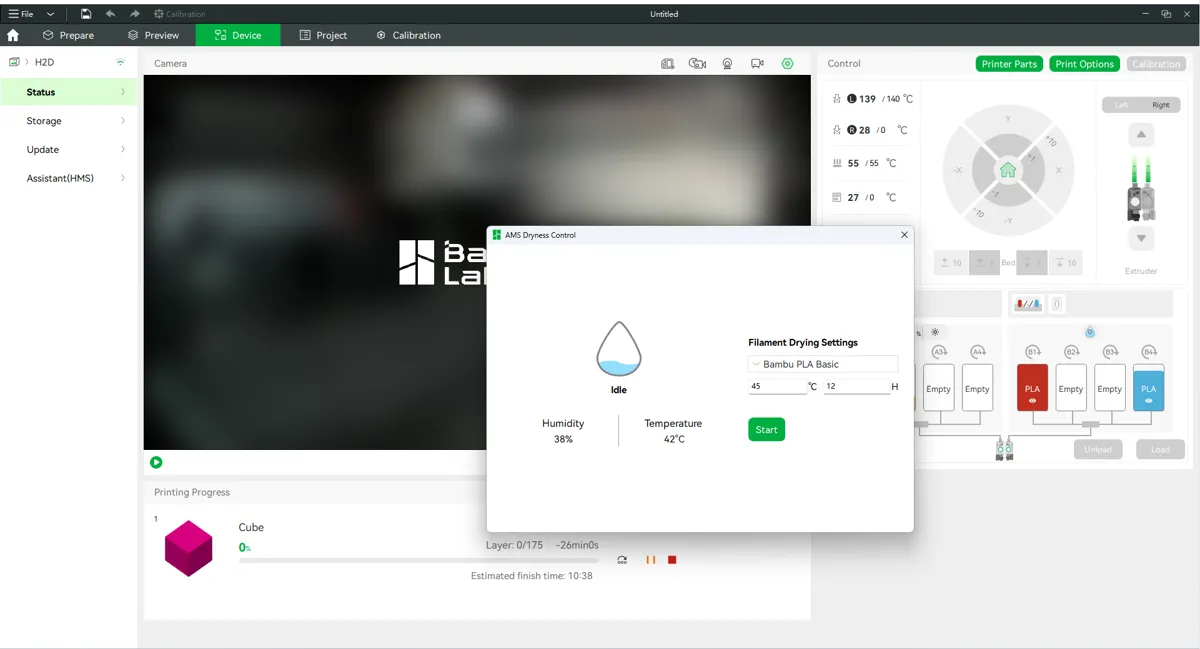The width and height of the screenshot is (1200, 649).
Task: Click the SD card storage icon above camera
Action: (x=668, y=64)
